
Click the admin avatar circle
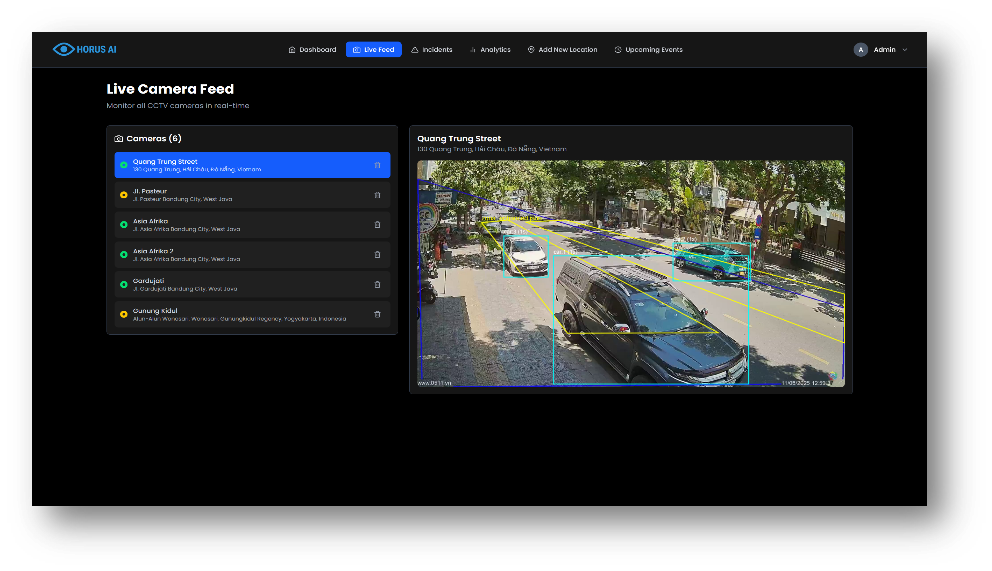860,49
